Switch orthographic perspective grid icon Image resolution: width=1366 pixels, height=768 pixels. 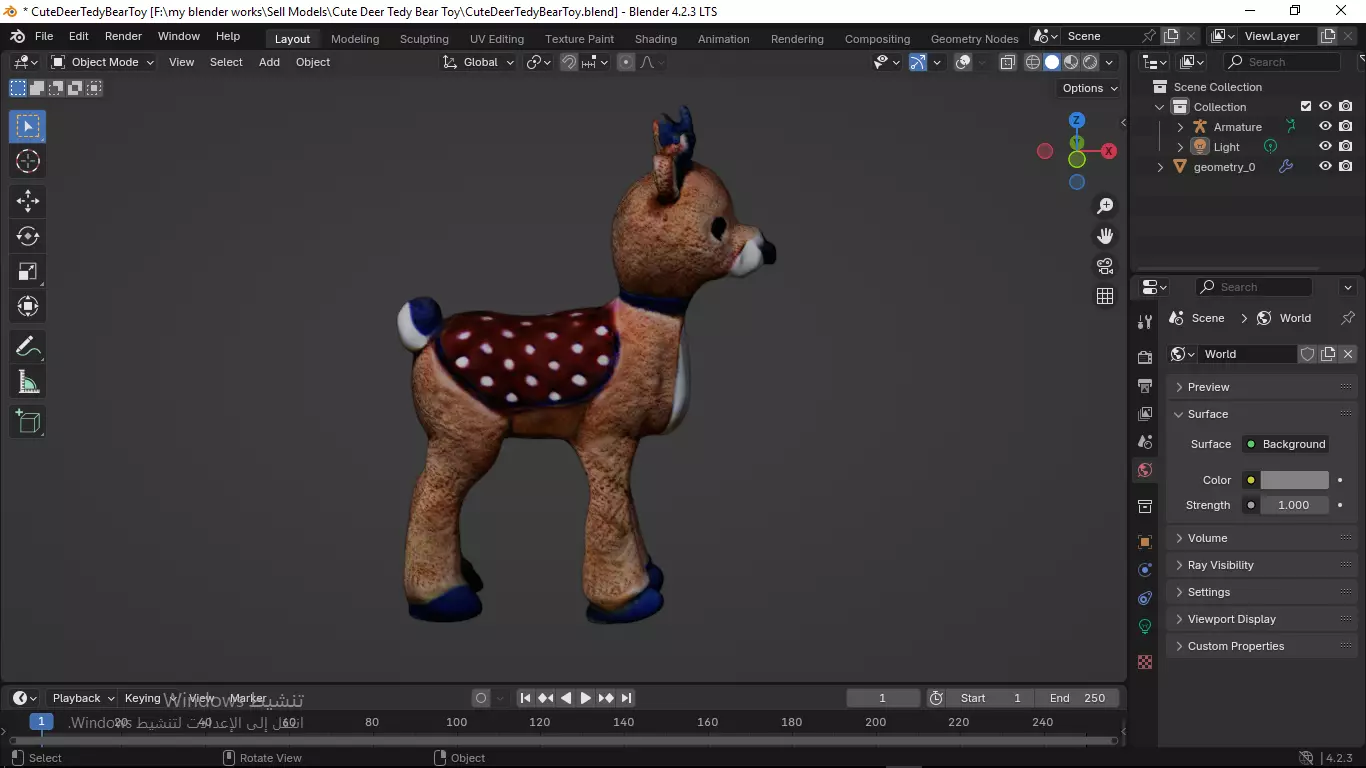[1105, 296]
